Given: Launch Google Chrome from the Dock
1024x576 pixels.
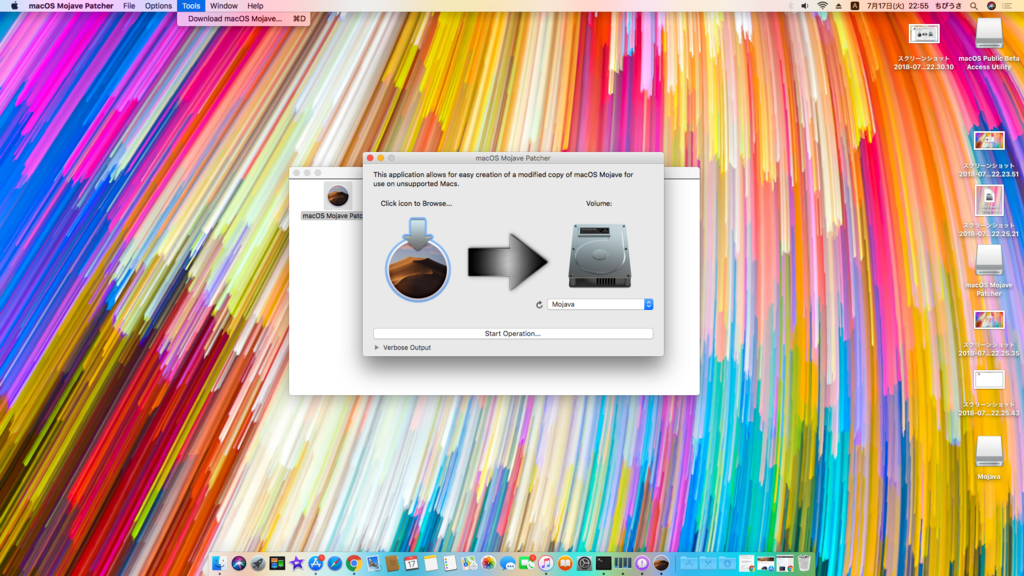Looking at the screenshot, I should coord(354,563).
